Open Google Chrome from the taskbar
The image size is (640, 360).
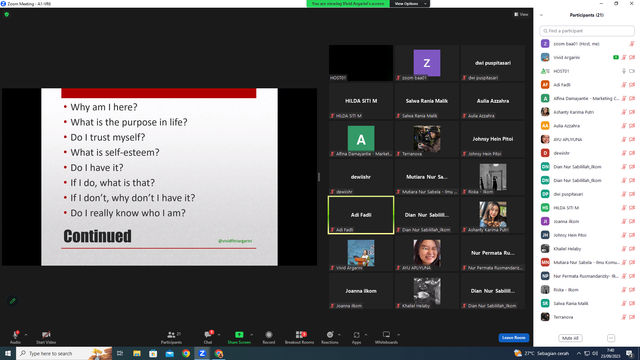186,353
